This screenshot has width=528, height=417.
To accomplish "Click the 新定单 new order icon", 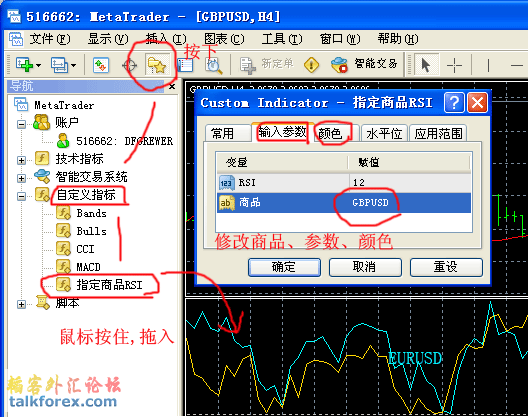I will point(248,65).
